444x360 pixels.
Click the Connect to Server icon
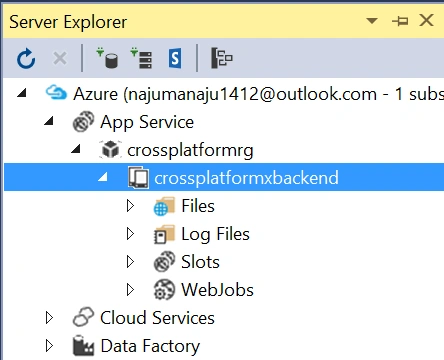141,58
